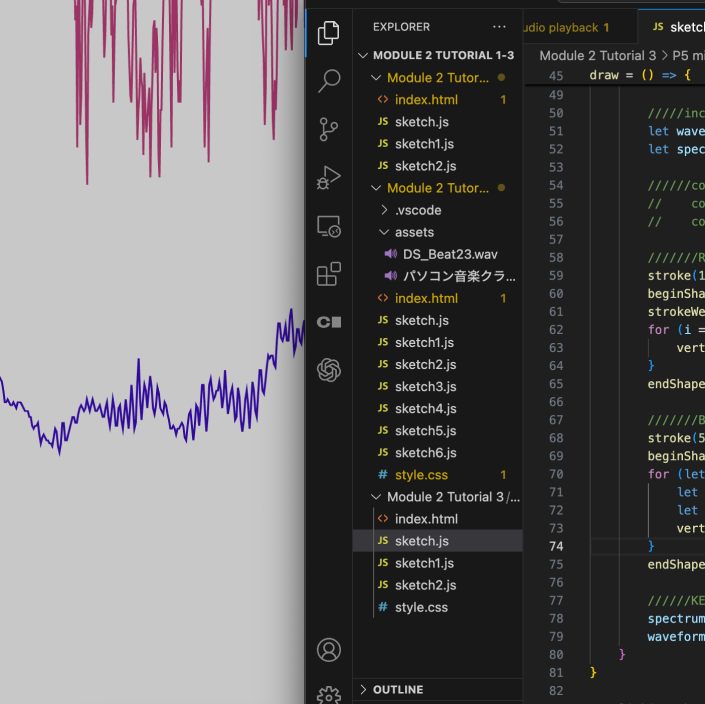
Task: Select the highlighted sketch.js in Tutorial 3
Action: tap(437, 541)
